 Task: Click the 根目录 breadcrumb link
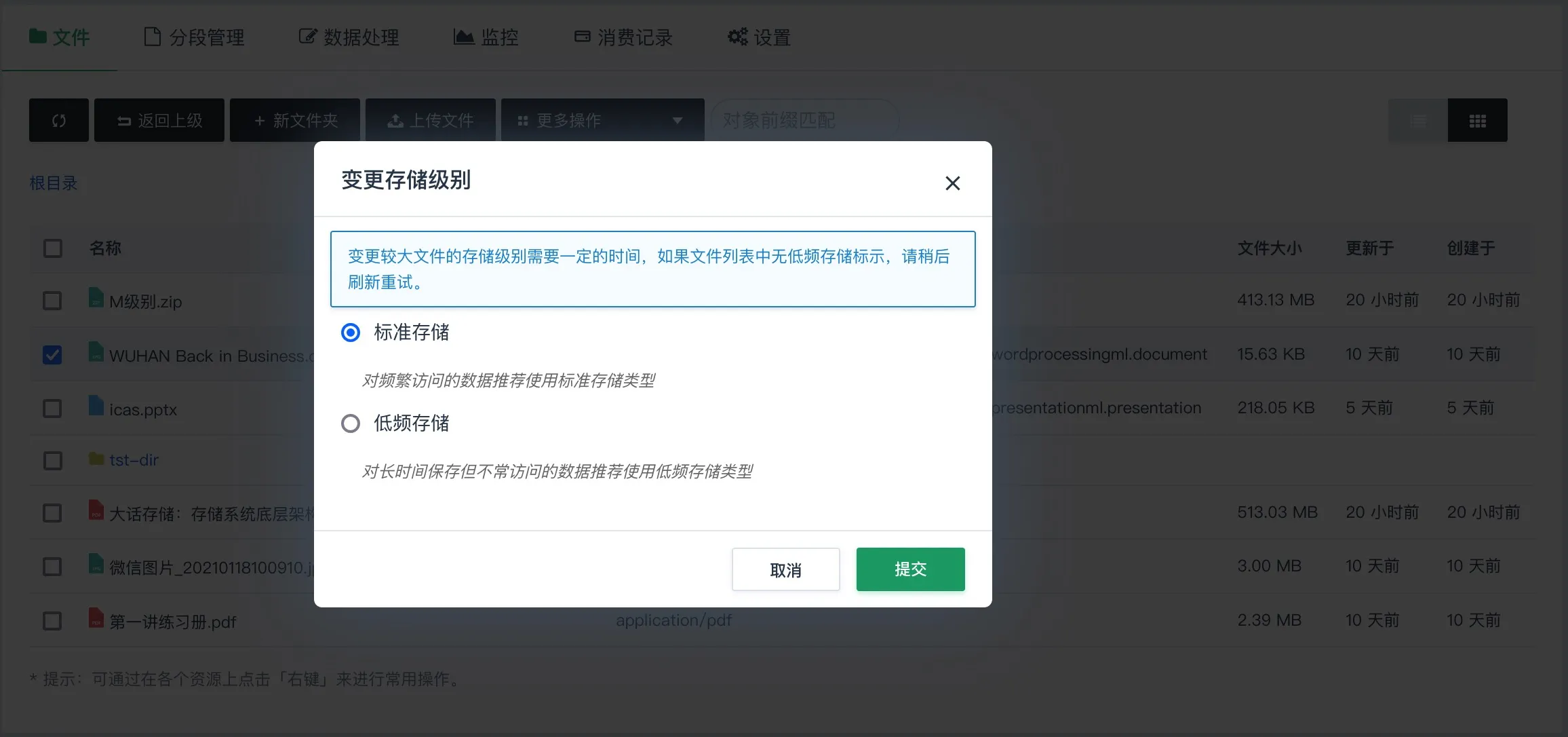[x=54, y=183]
